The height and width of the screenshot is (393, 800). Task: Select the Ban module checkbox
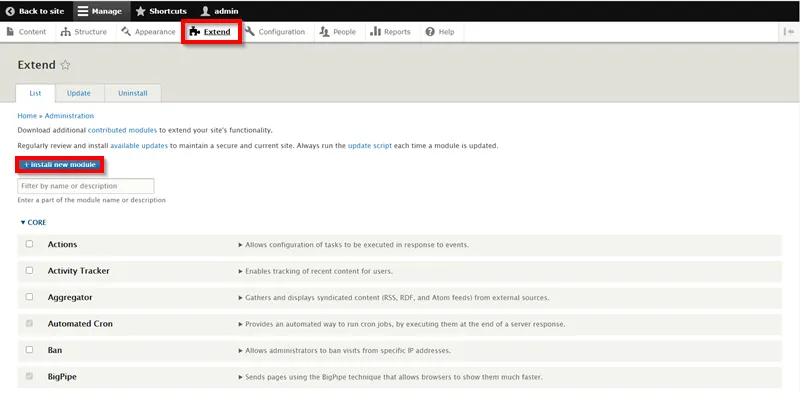pos(30,350)
